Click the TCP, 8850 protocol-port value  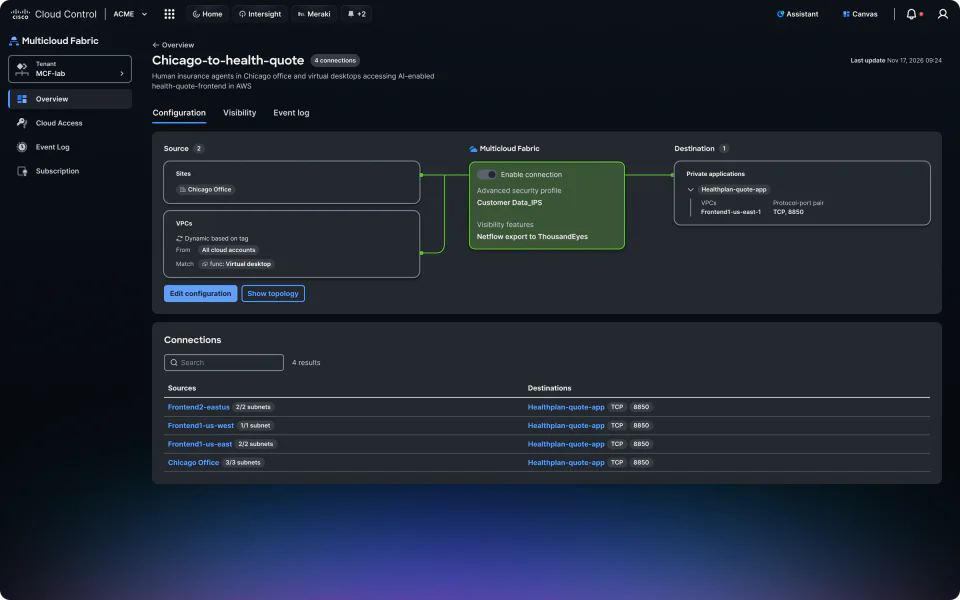[x=789, y=212]
